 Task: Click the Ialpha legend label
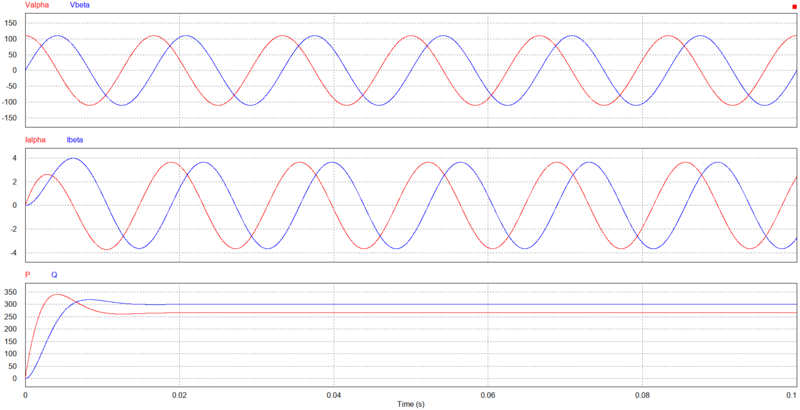coord(36,140)
